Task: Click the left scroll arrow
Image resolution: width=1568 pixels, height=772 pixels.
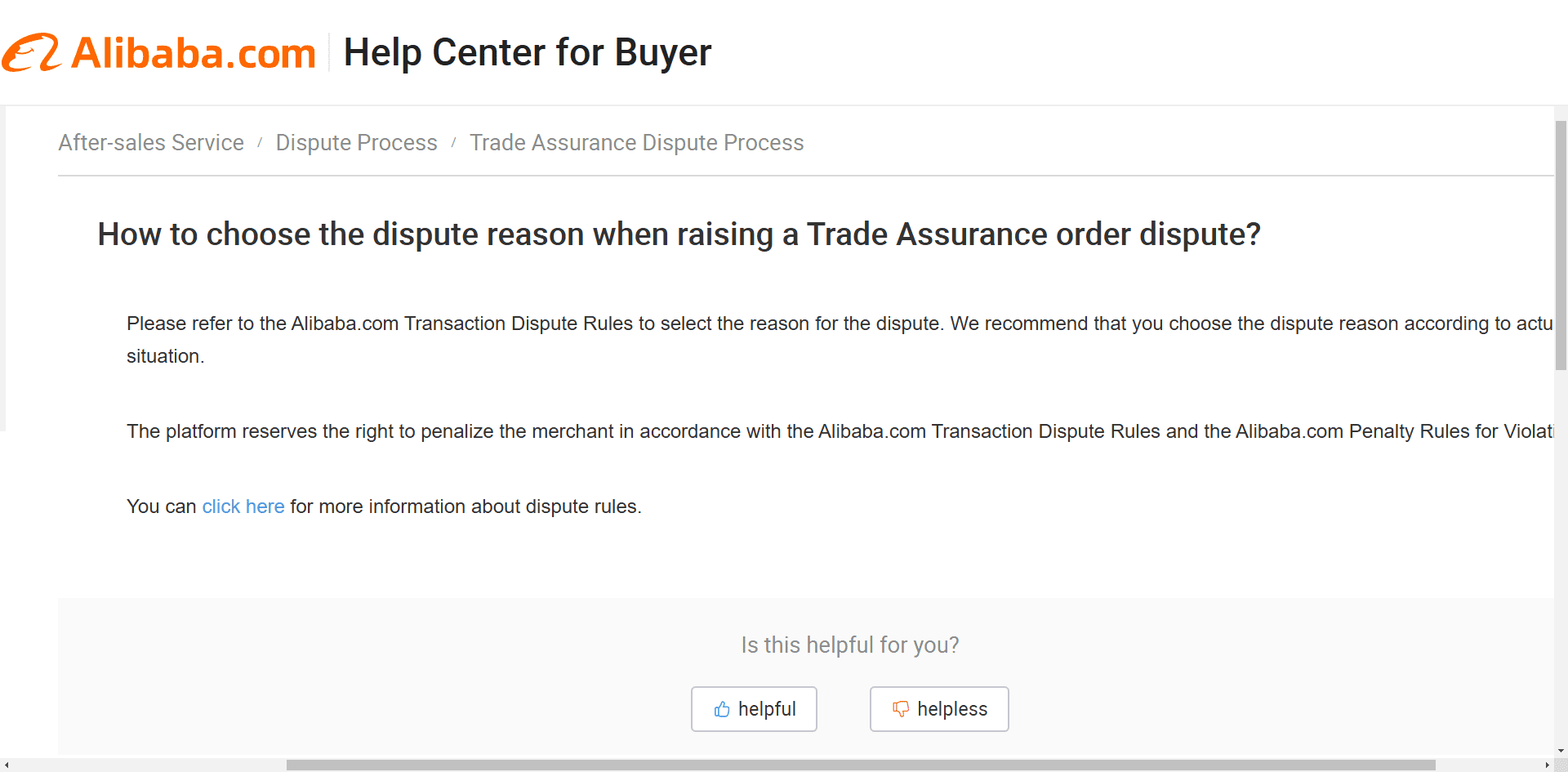Action: [x=7, y=765]
